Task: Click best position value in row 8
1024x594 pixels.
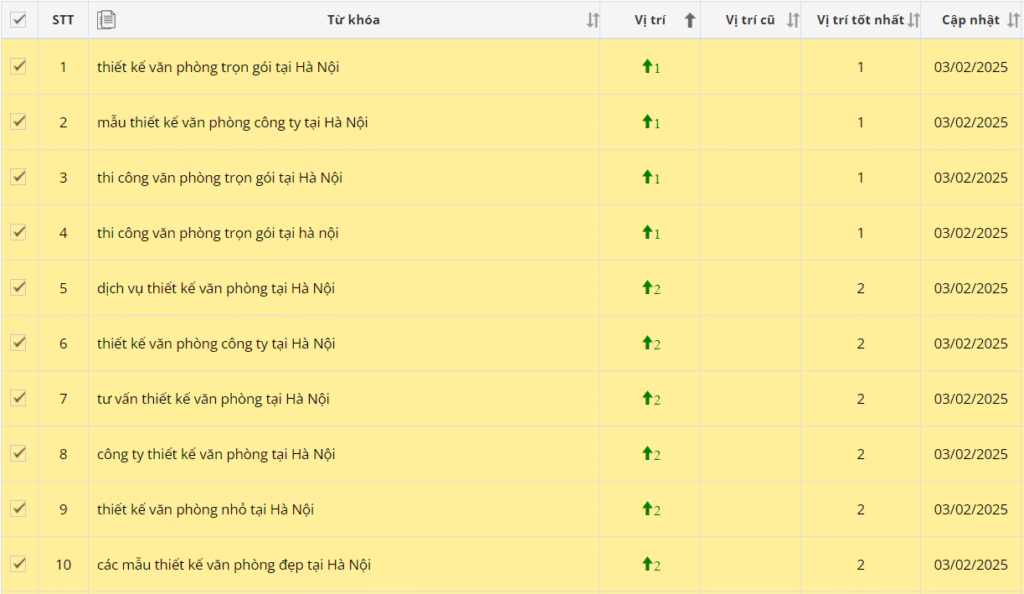Action: tap(860, 454)
